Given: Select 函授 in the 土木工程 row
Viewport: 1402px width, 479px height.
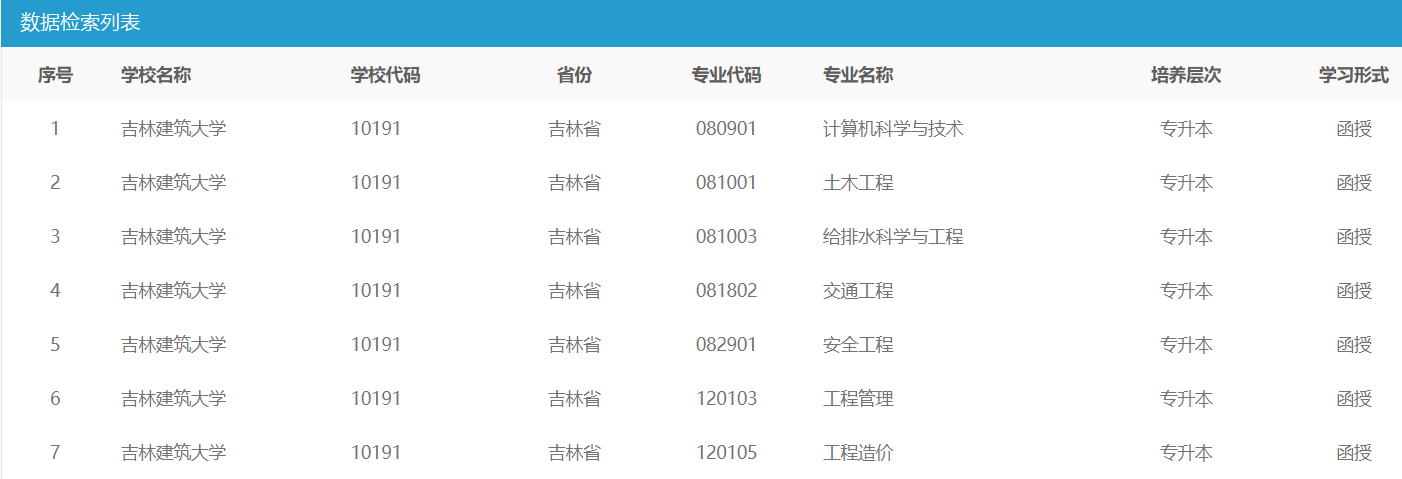Looking at the screenshot, I should pyautogui.click(x=1354, y=183).
